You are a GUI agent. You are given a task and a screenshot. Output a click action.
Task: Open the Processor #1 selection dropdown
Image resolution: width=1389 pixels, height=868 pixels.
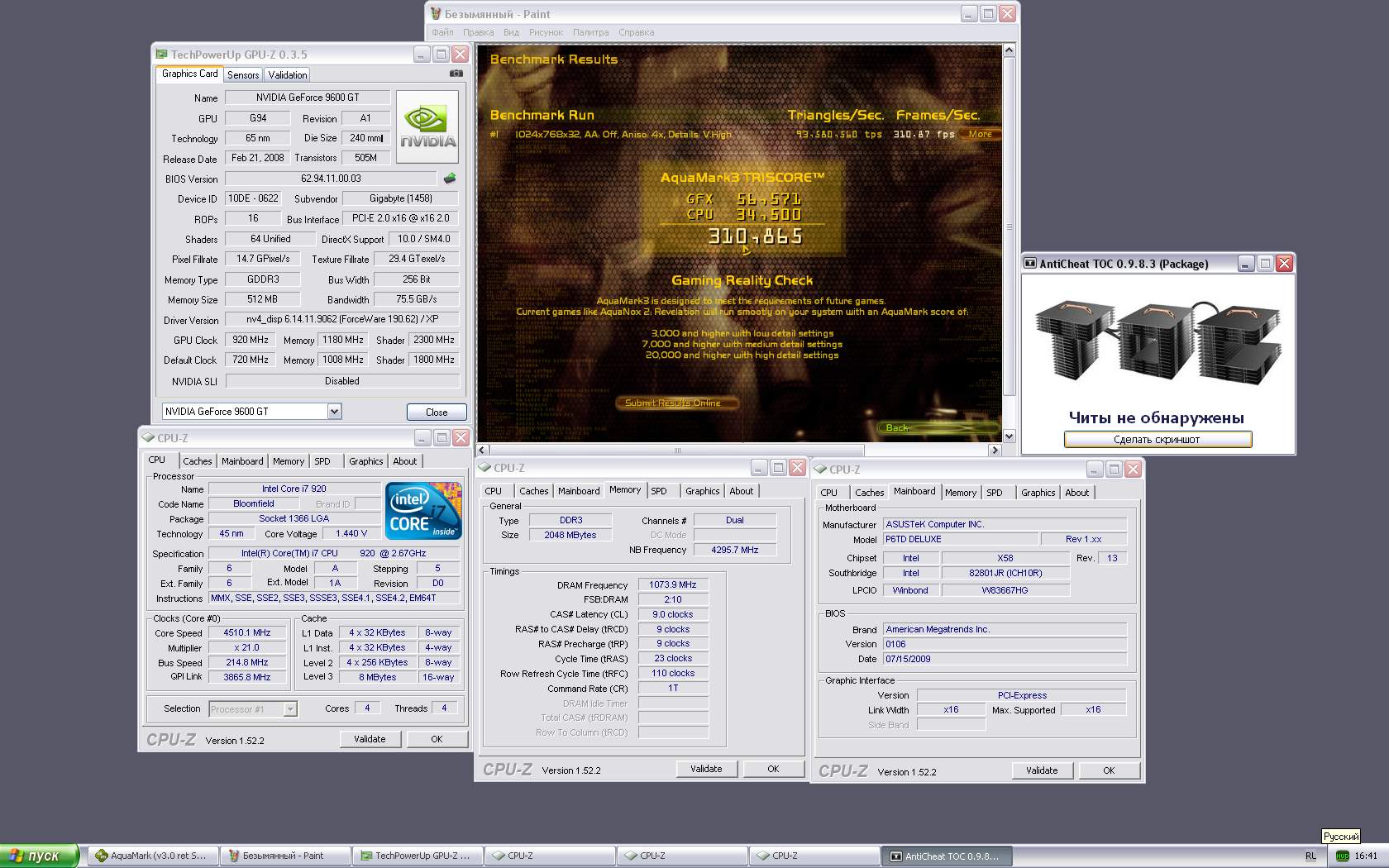coord(289,709)
